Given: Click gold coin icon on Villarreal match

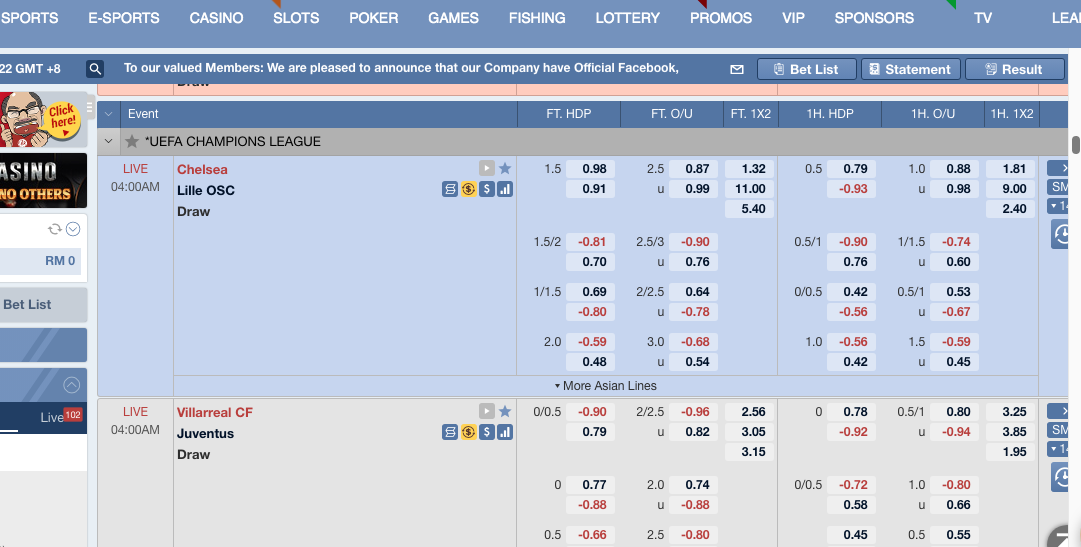Looking at the screenshot, I should click(x=468, y=432).
